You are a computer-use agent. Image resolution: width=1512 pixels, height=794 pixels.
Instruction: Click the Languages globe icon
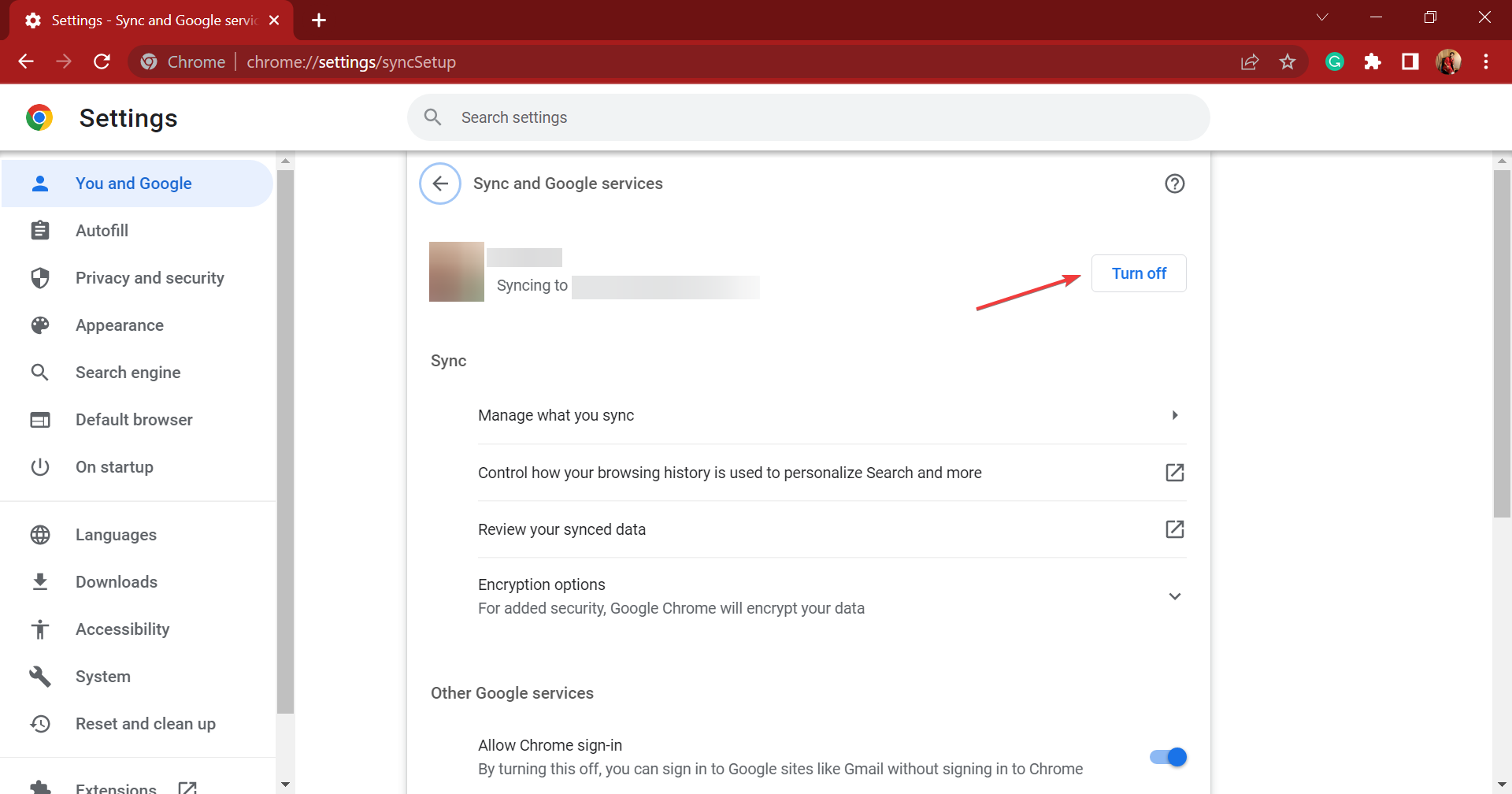40,535
